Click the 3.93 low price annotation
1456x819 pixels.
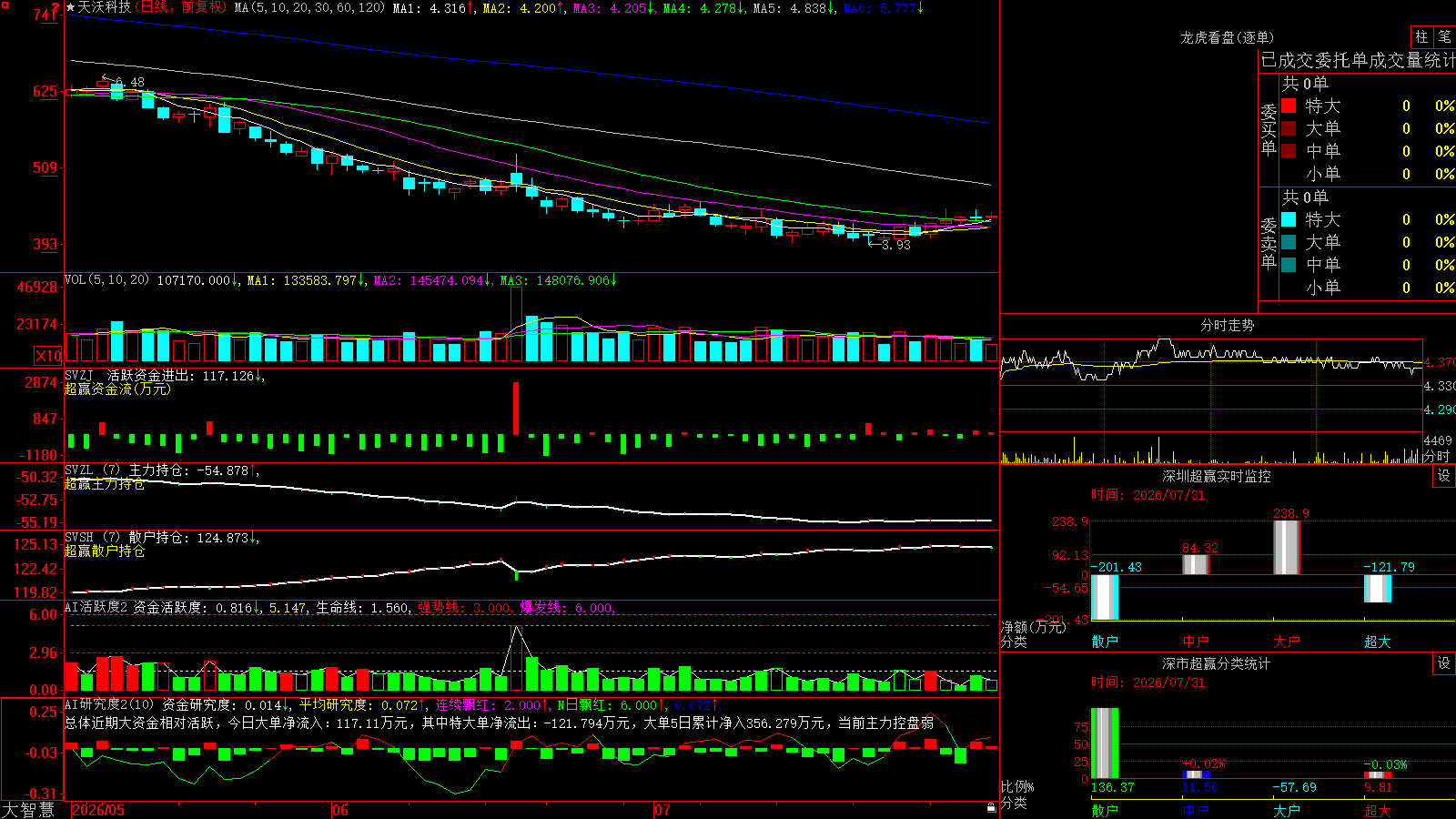895,245
